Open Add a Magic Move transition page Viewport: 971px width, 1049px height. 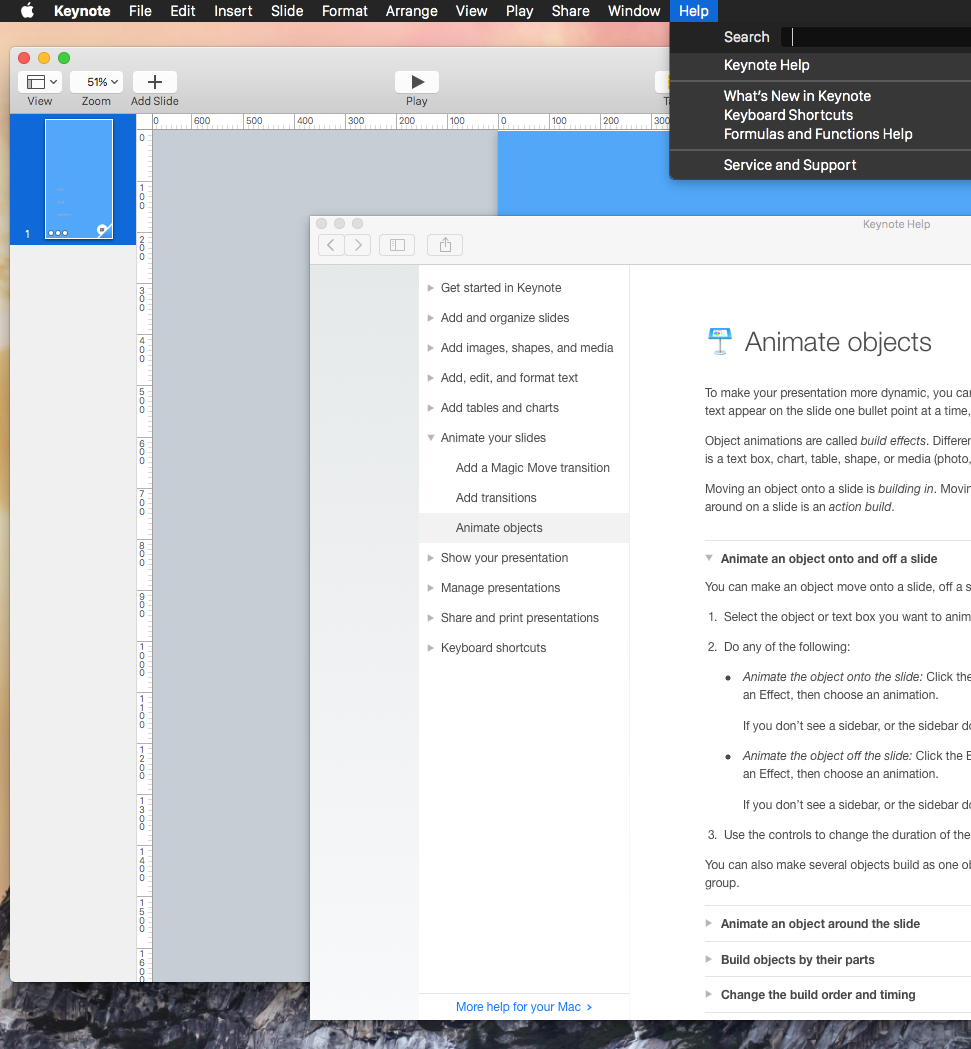(533, 468)
